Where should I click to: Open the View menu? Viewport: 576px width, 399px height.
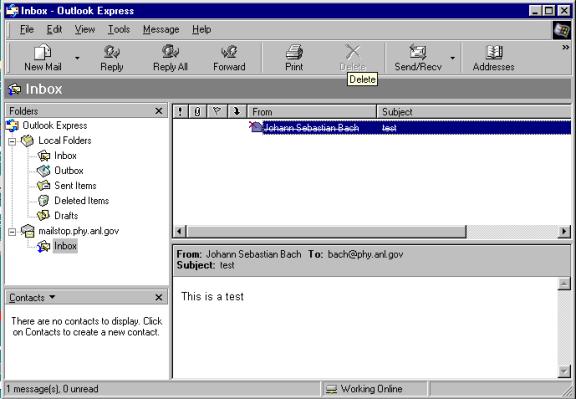click(85, 29)
